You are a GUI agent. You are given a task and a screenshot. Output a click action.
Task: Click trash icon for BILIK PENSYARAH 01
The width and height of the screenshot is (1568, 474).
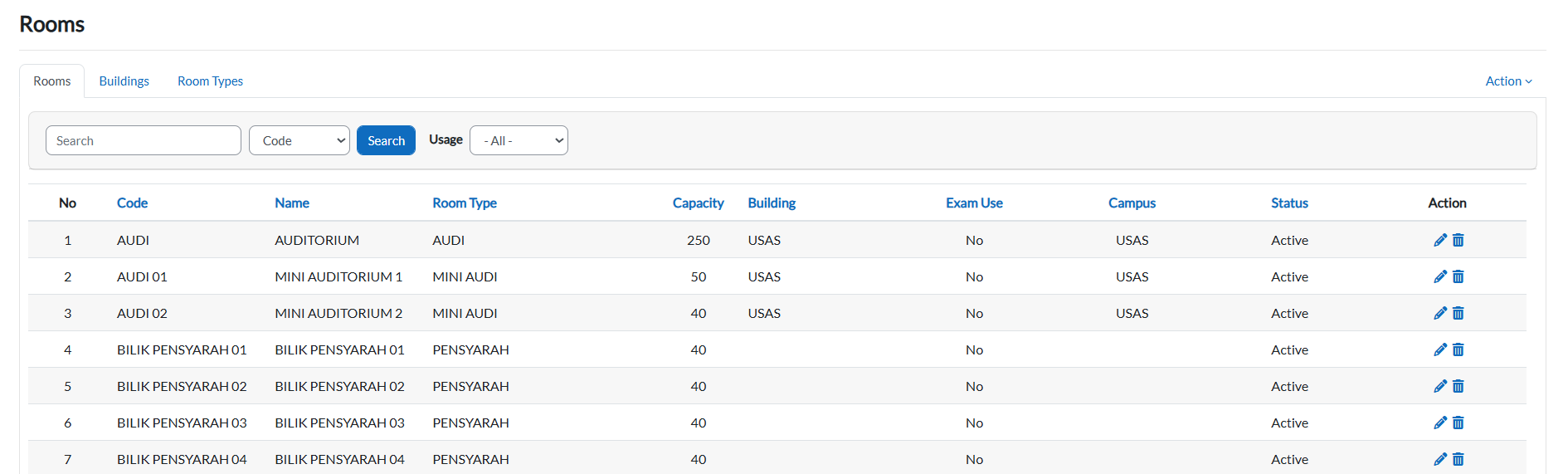click(x=1458, y=349)
